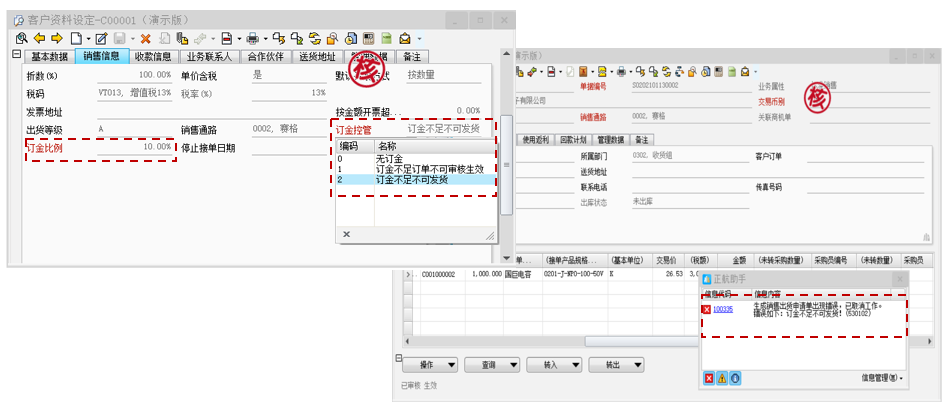
Task: Click the customer window vertical scrollbar down arrow
Action: tap(507, 258)
